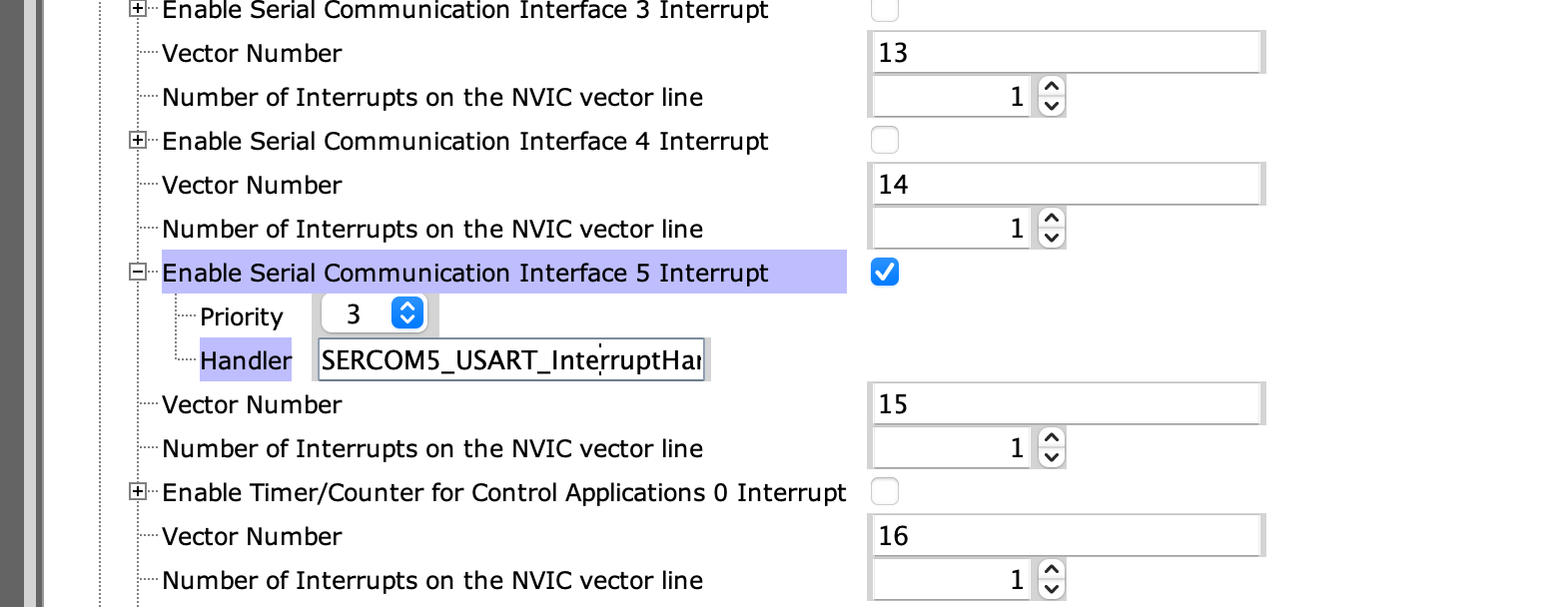Expand Serial Communication Interface 3 Interrupt node
This screenshot has height=607, width=1568.
click(x=138, y=9)
